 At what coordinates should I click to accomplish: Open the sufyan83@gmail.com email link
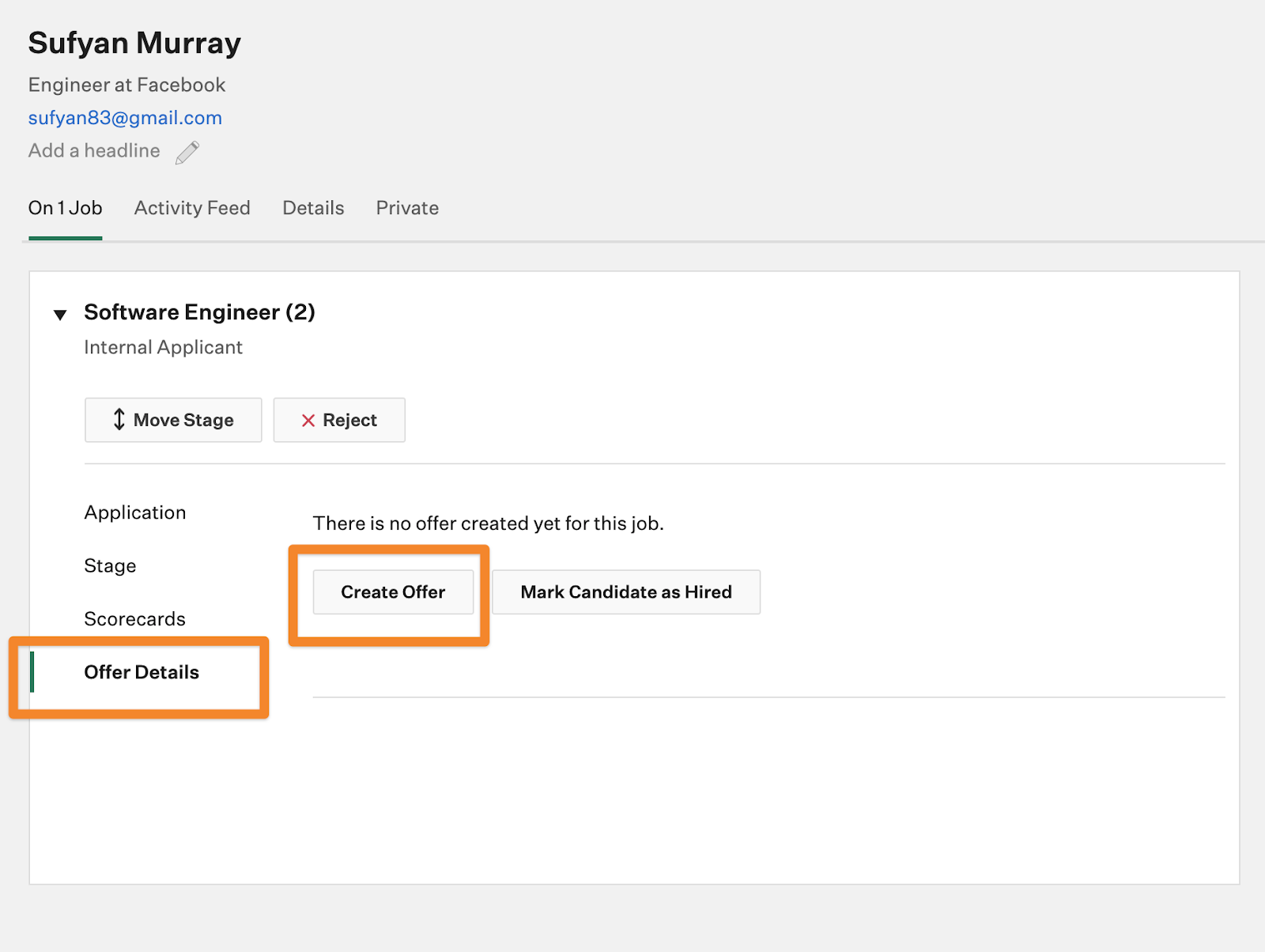125,118
